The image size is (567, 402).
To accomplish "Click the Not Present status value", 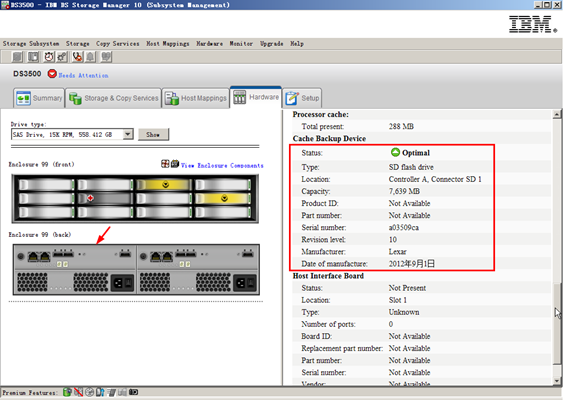I will [x=407, y=288].
